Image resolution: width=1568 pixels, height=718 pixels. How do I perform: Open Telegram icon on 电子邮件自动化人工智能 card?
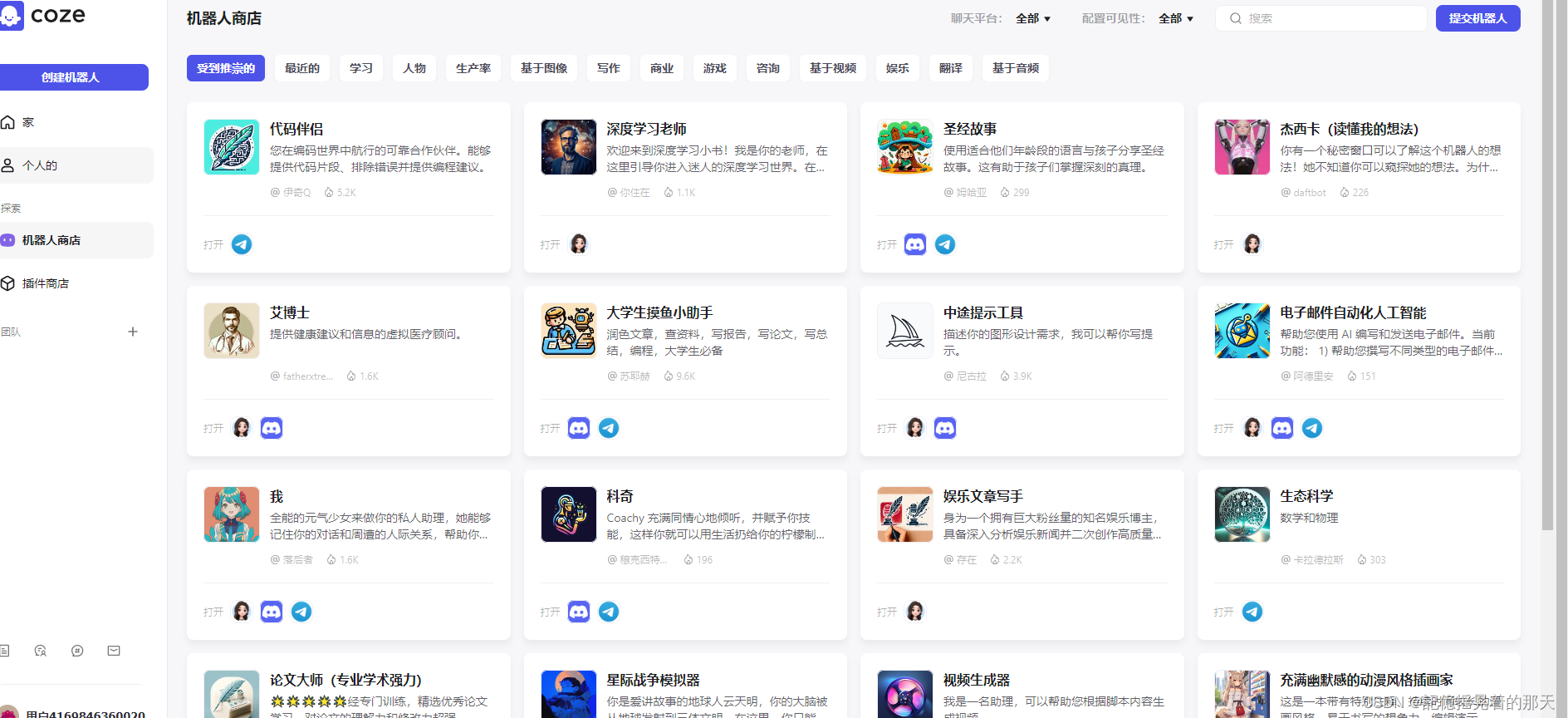point(1312,428)
